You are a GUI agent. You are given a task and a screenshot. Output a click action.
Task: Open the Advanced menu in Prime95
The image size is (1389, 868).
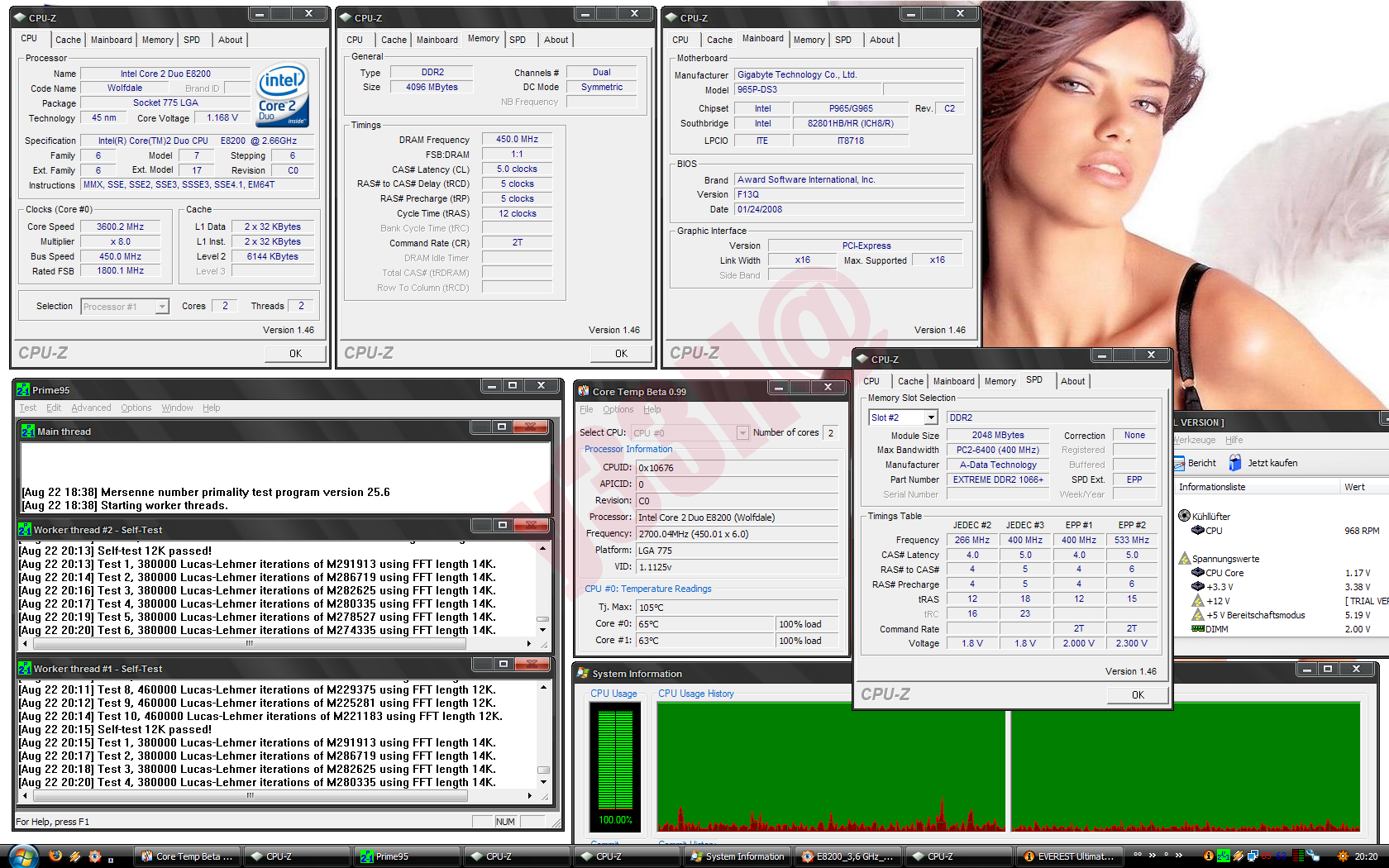[91, 408]
